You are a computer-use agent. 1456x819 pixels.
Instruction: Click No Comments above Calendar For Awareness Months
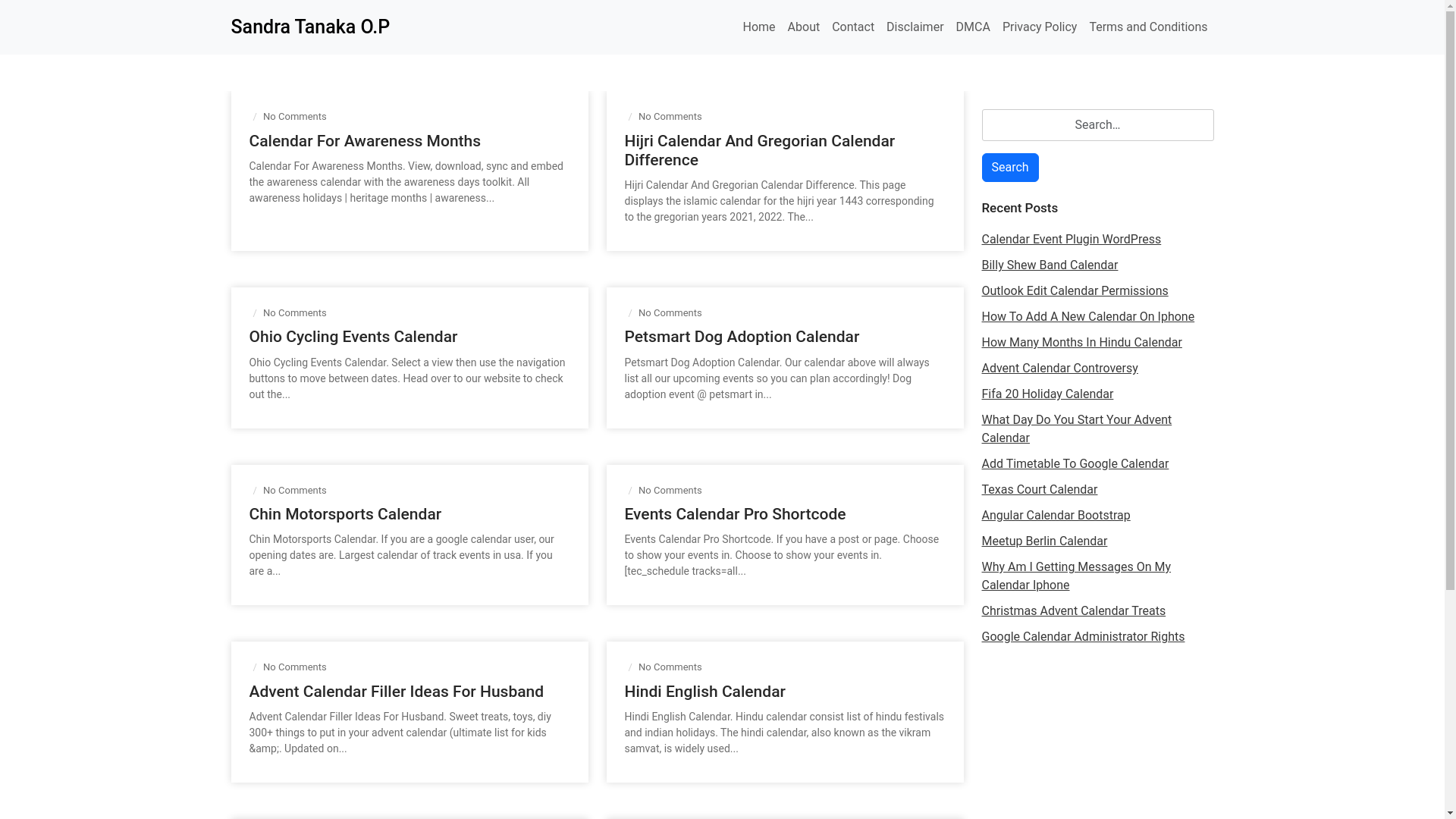pos(294,117)
